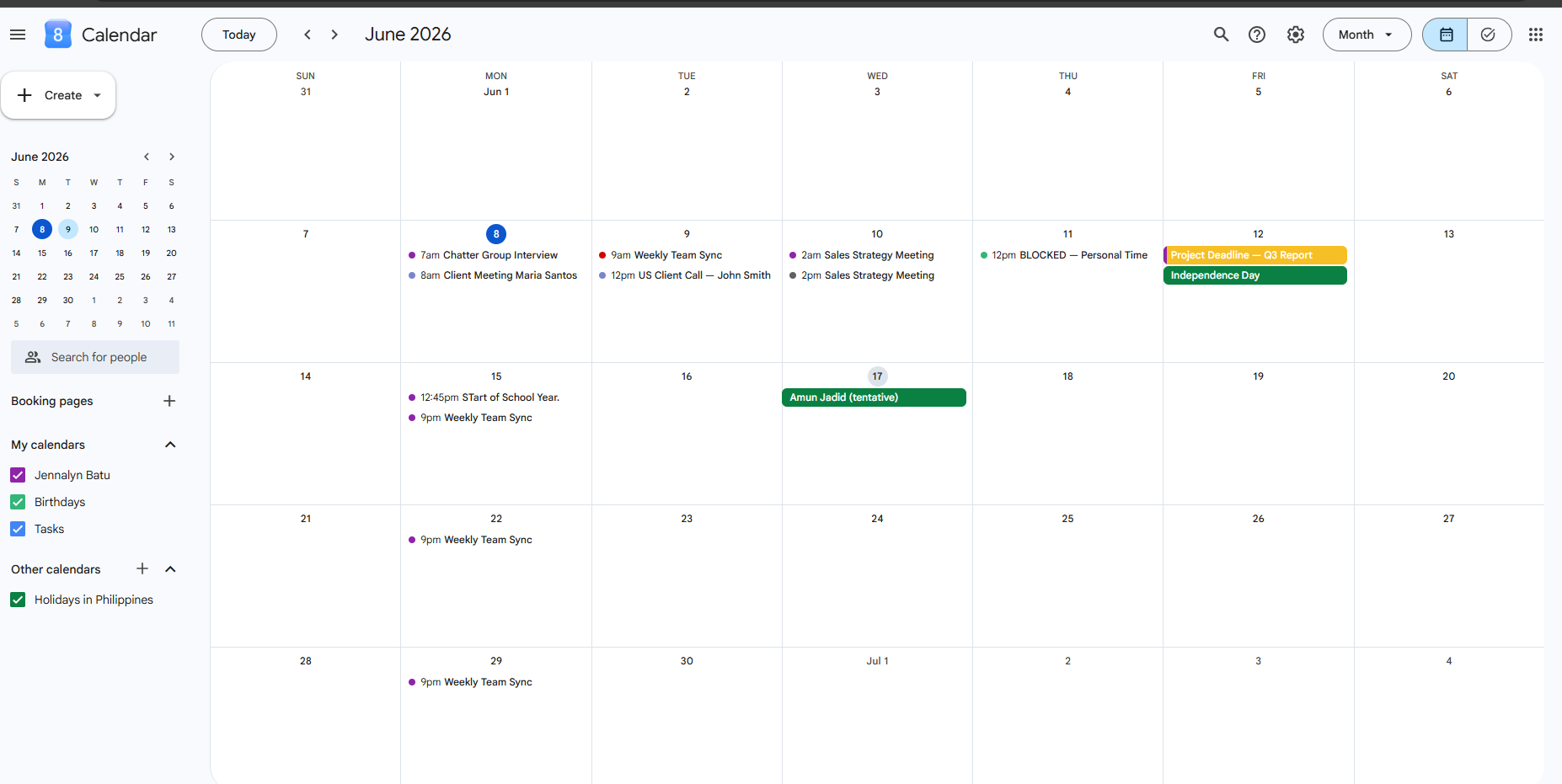The height and width of the screenshot is (784, 1562).
Task: Add other calendars plus icon
Action: tap(142, 569)
